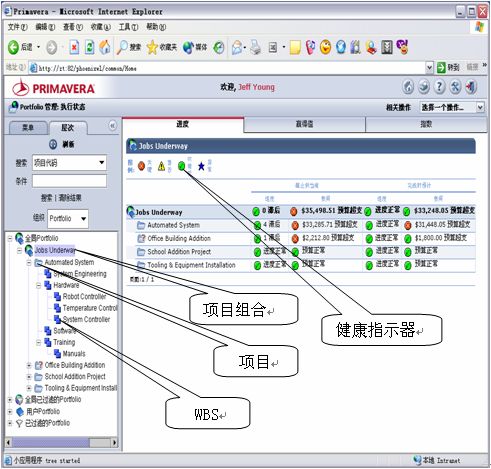Switch to the 赢得值 tab
Viewport: 491px width, 469px height.
(x=304, y=125)
